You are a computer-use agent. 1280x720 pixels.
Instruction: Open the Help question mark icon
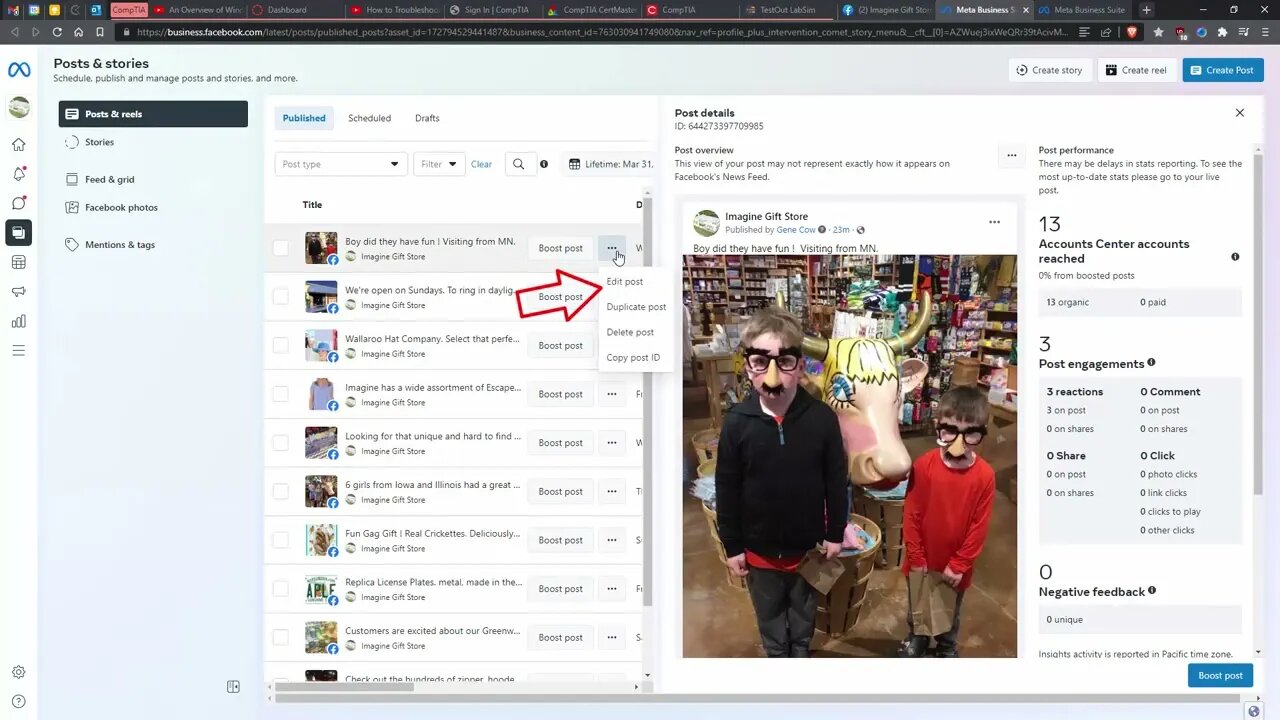click(19, 702)
